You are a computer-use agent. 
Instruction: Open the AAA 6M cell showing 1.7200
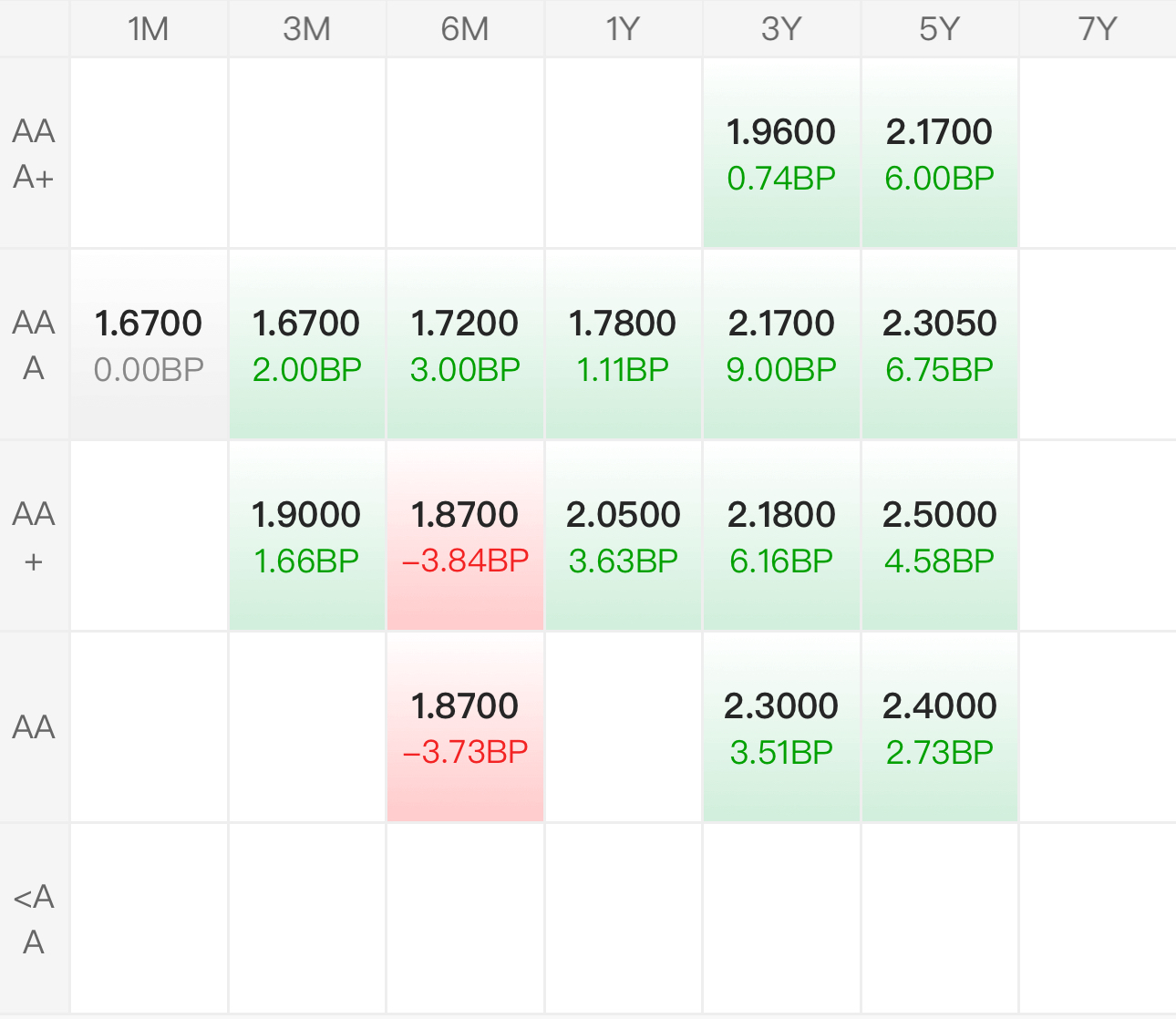pos(465,345)
